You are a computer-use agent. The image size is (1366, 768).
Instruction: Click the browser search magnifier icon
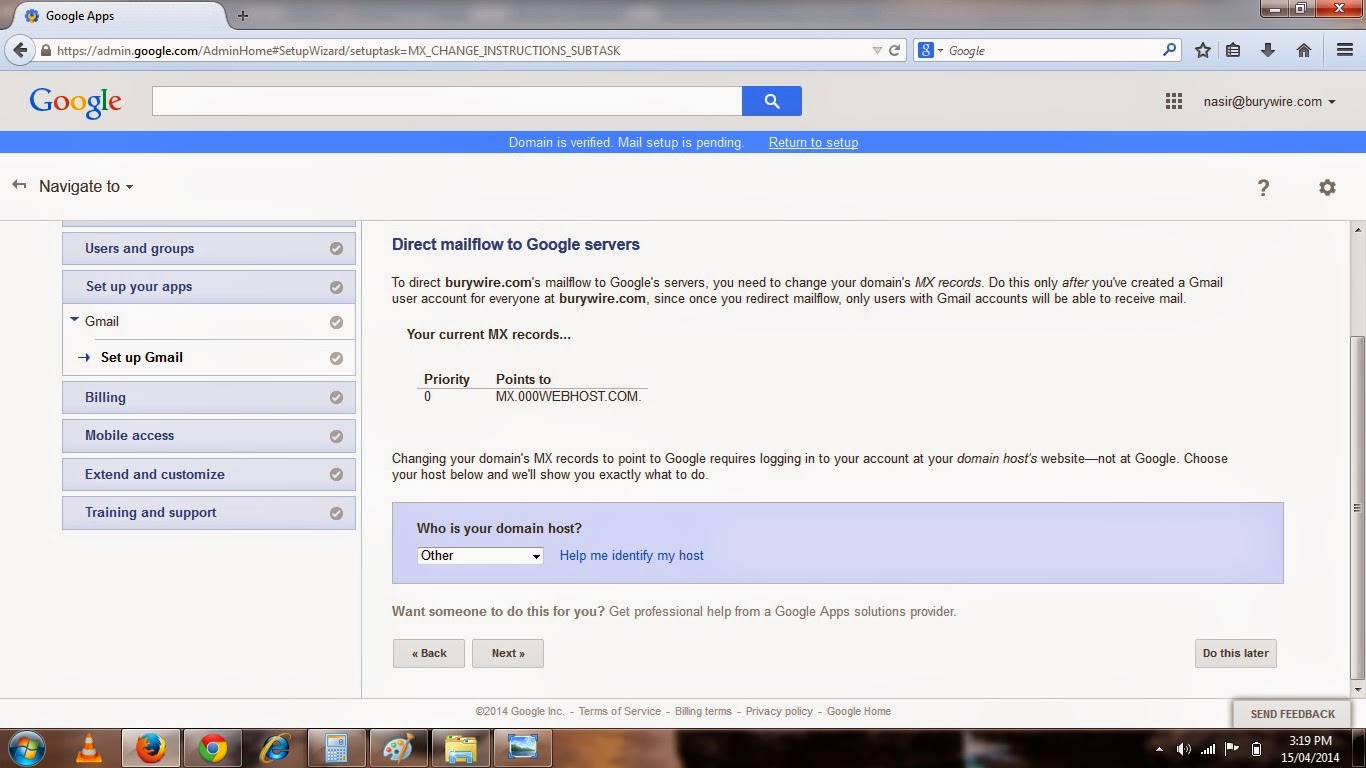(x=1169, y=50)
